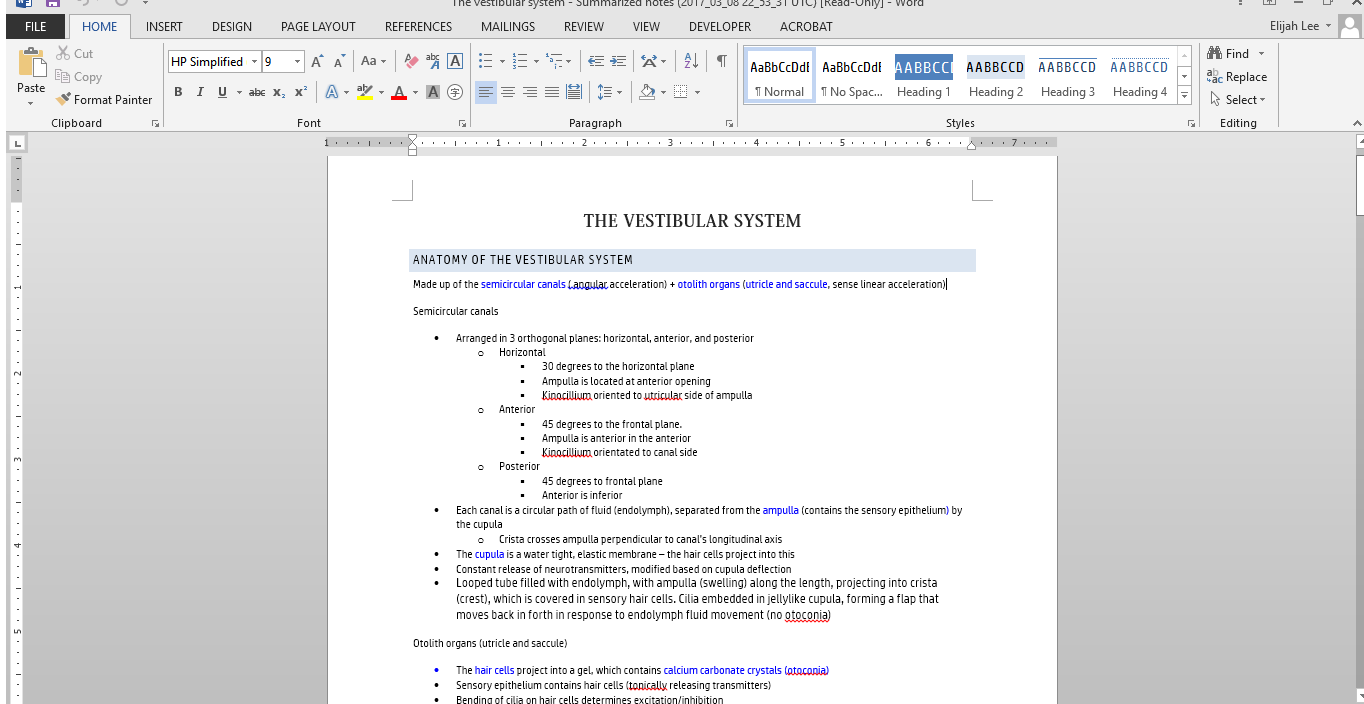Image resolution: width=1364 pixels, height=704 pixels.
Task: Toggle bold formatting
Action: tap(178, 92)
